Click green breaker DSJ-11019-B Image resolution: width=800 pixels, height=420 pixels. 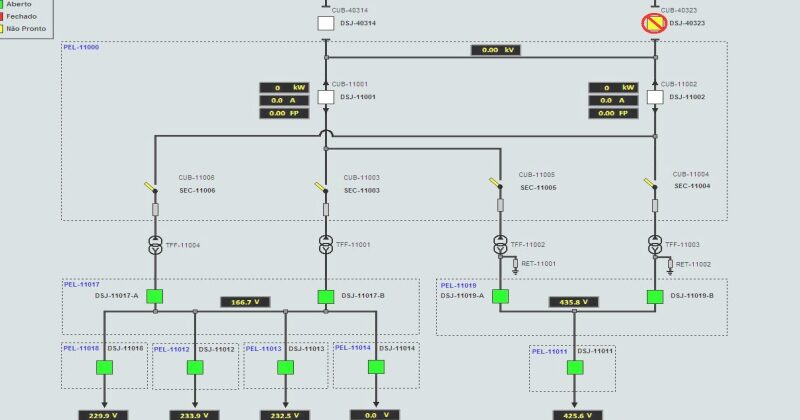click(655, 296)
